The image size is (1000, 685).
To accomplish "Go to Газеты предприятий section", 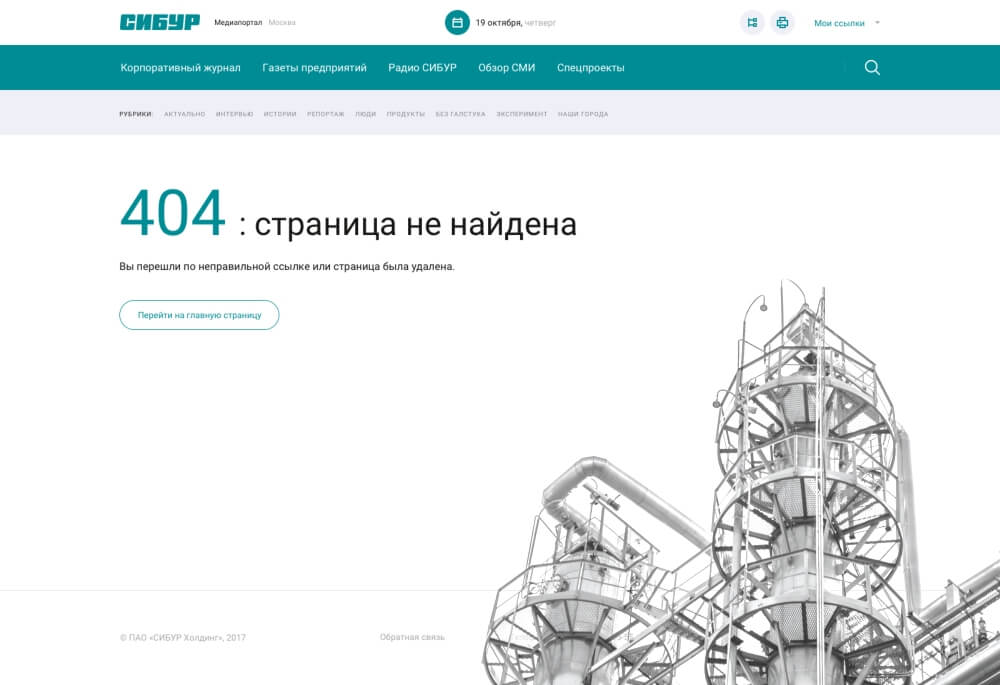I will tap(314, 68).
